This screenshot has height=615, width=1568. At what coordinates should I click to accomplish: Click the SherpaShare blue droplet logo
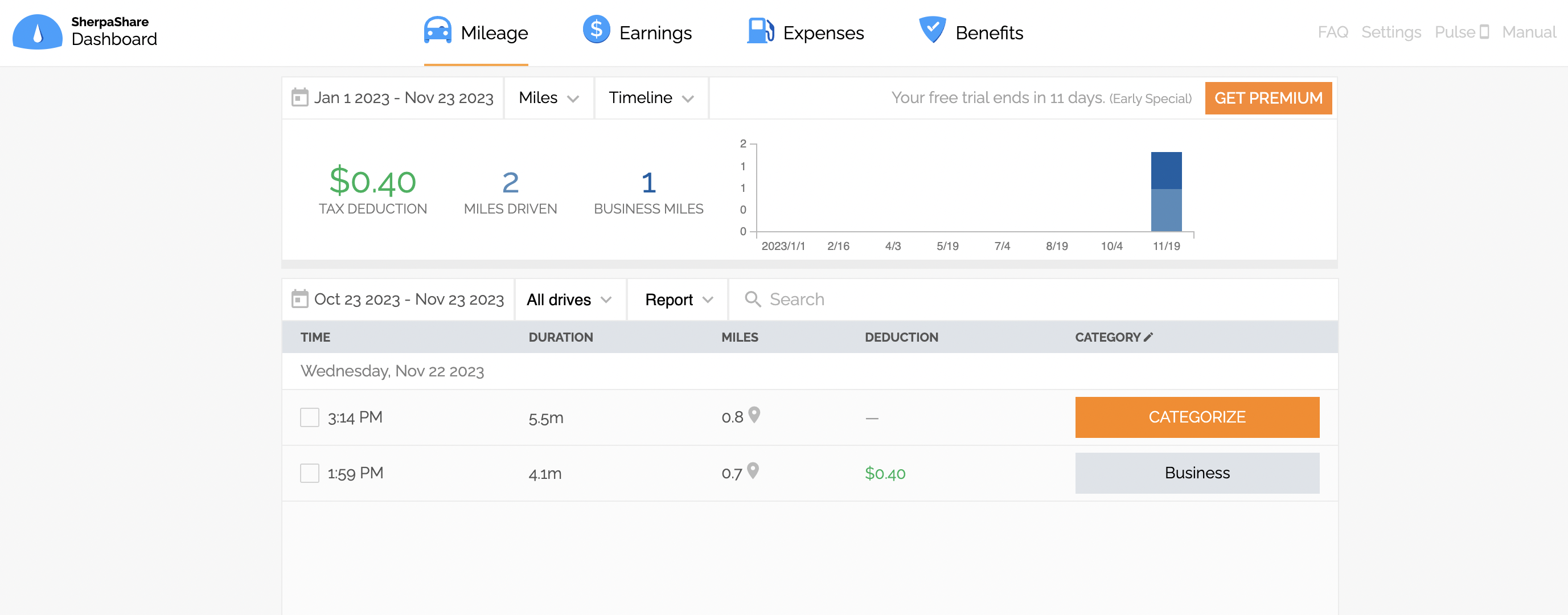(37, 32)
